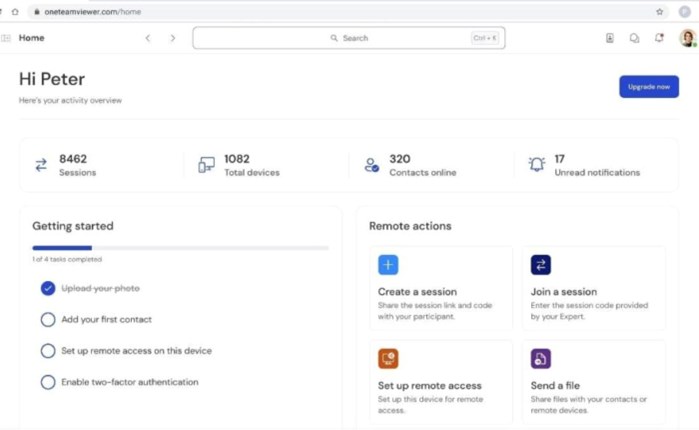This screenshot has height=430, width=699.
Task: Toggle the sidebar panel icon beside Home
Action: click(x=7, y=38)
